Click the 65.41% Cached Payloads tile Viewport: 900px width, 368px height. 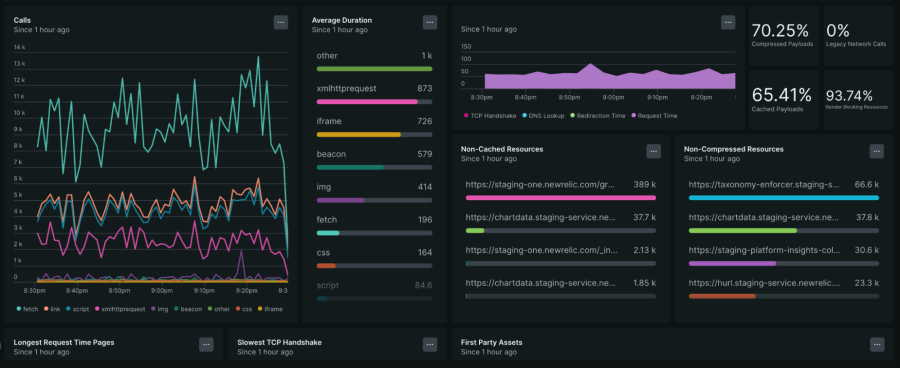click(x=784, y=100)
